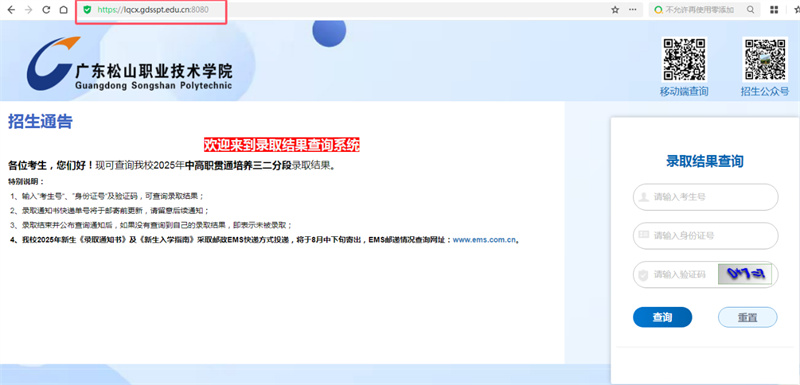Click the 查询 button
The height and width of the screenshot is (385, 800).
coord(662,317)
